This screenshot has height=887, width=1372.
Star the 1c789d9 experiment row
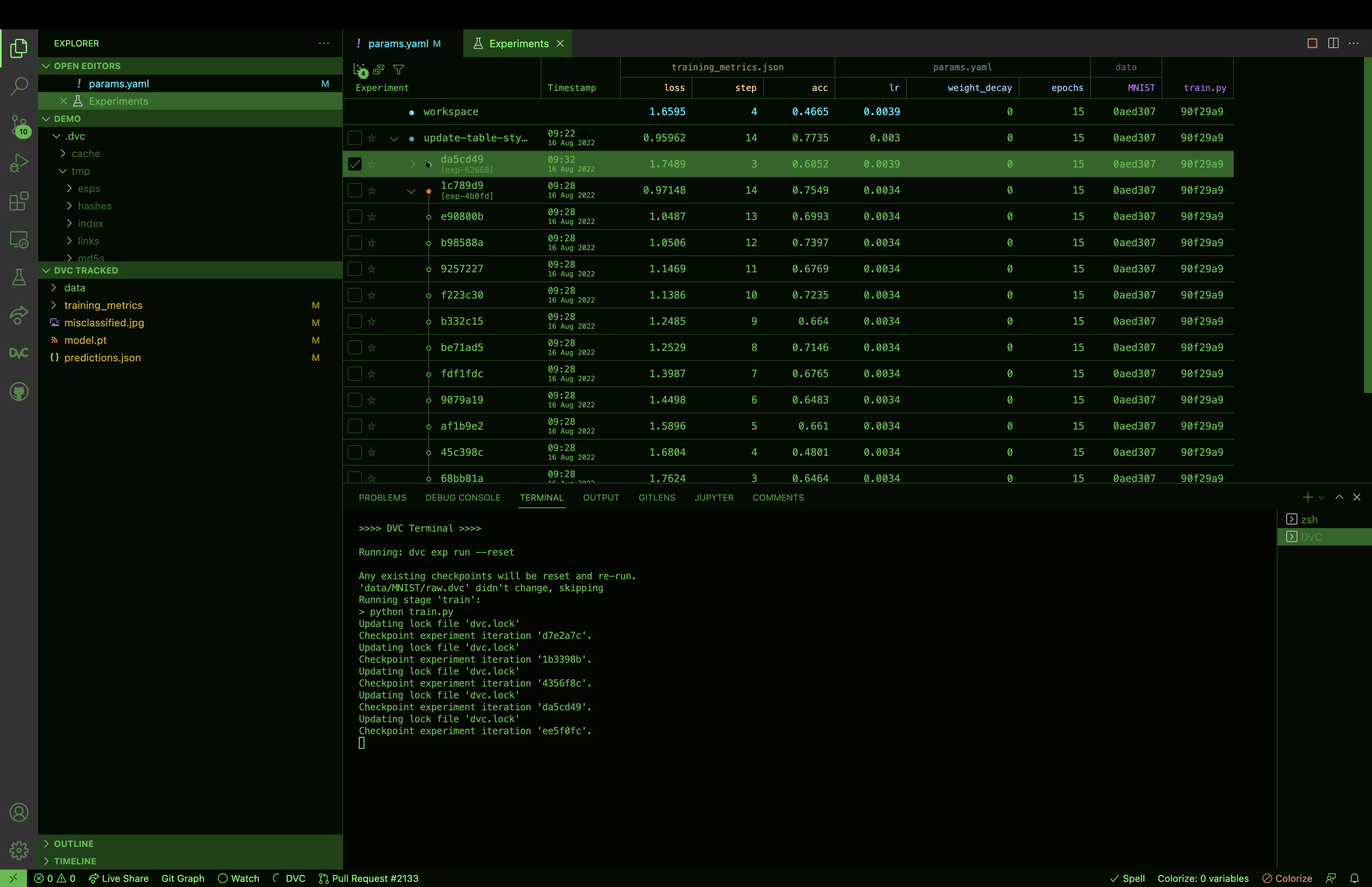(x=372, y=191)
